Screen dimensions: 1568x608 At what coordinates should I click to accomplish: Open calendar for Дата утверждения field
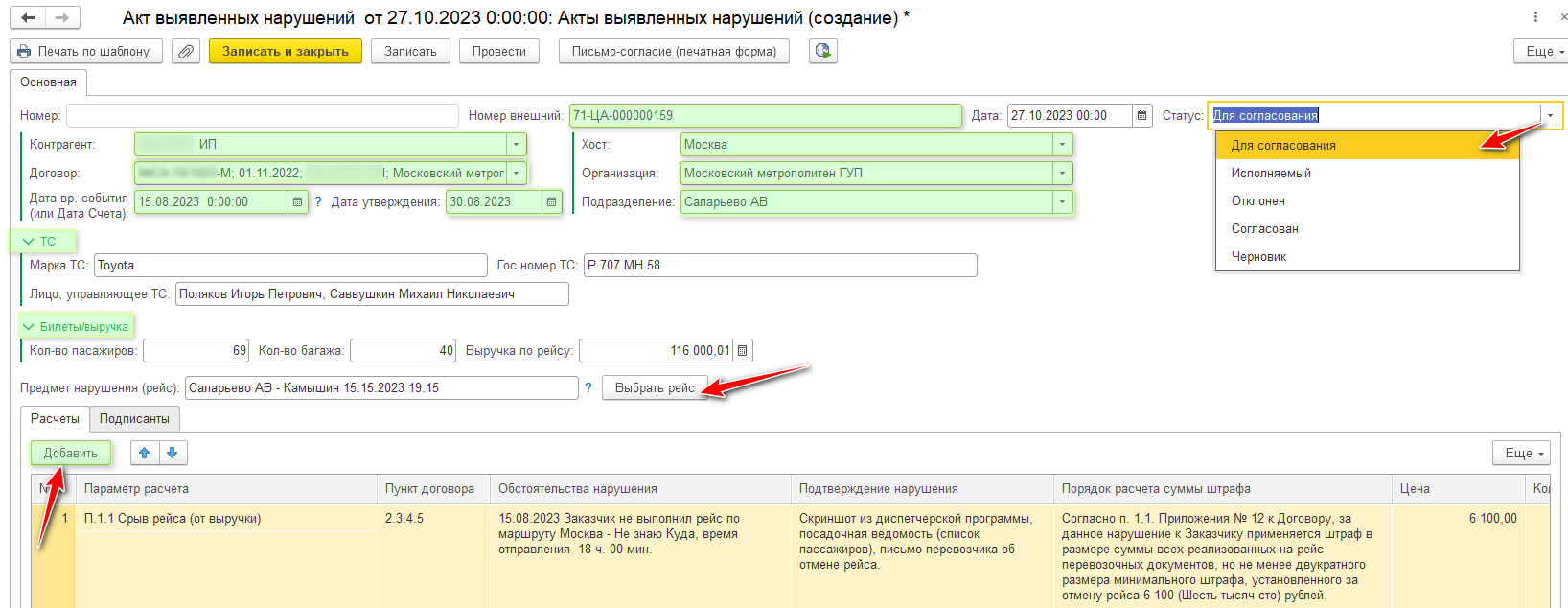(551, 202)
